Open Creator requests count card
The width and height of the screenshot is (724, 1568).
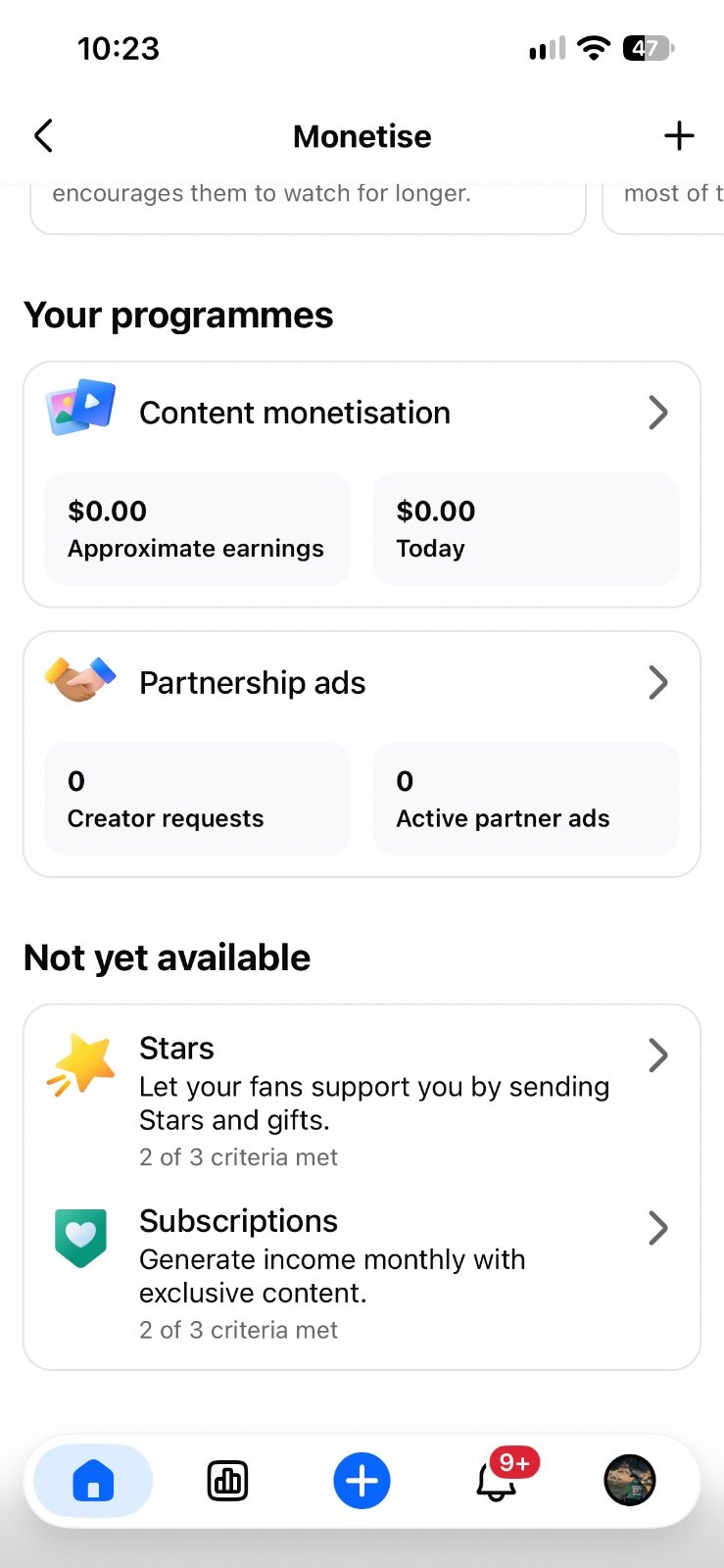(198, 799)
